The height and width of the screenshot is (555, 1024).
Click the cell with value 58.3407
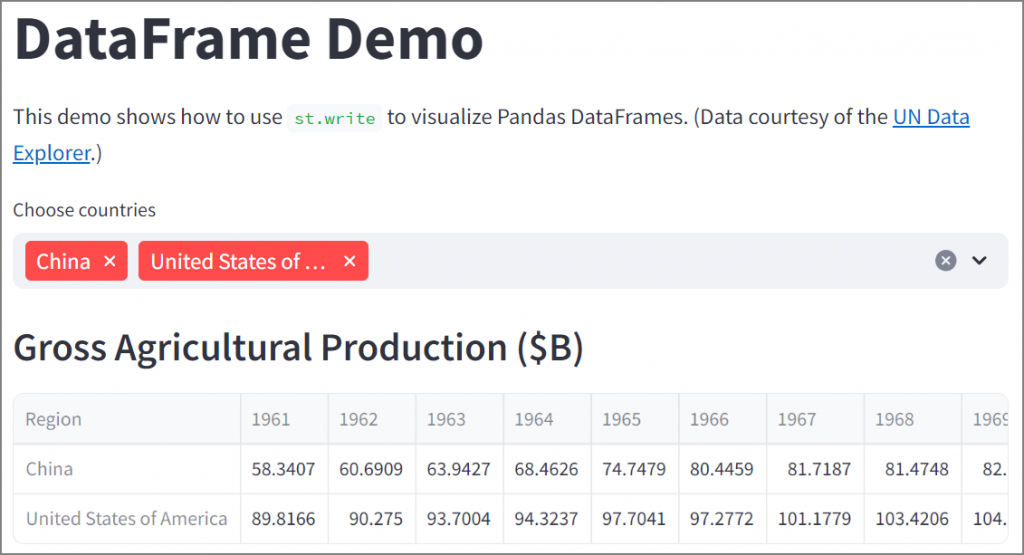(285, 468)
